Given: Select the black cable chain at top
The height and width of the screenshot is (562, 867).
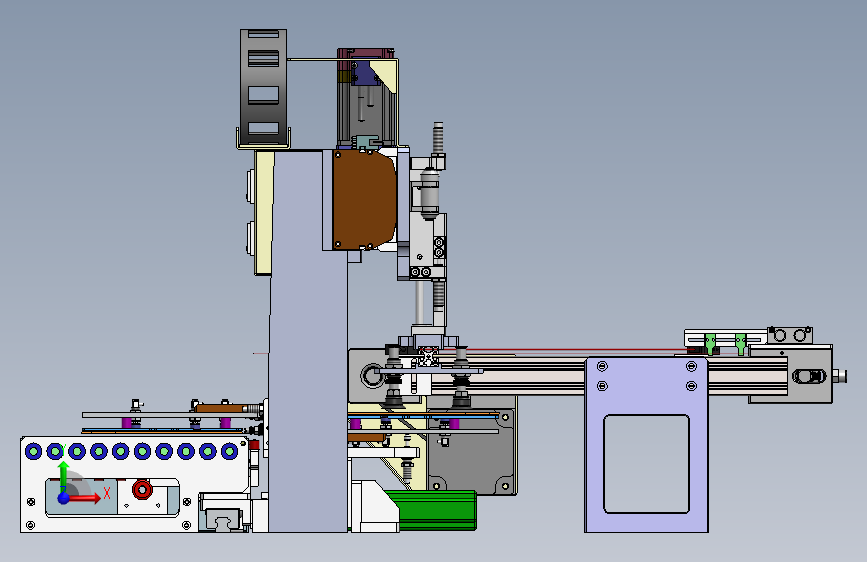Looking at the screenshot, I should (263, 87).
